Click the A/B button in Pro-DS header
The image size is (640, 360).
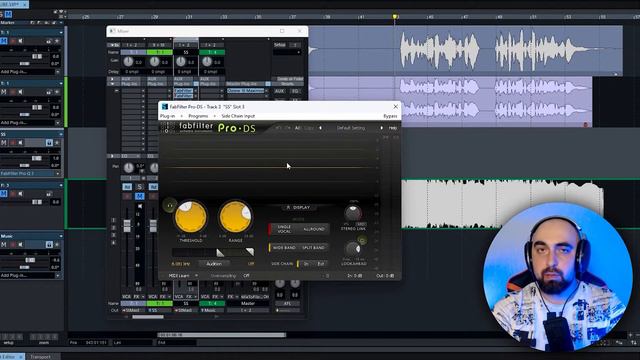298,128
